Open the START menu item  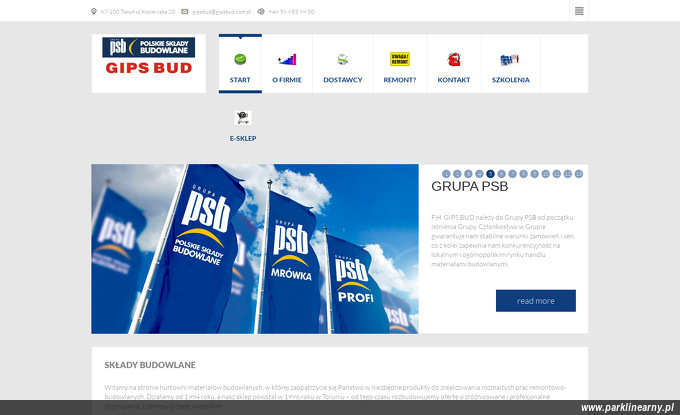click(240, 80)
